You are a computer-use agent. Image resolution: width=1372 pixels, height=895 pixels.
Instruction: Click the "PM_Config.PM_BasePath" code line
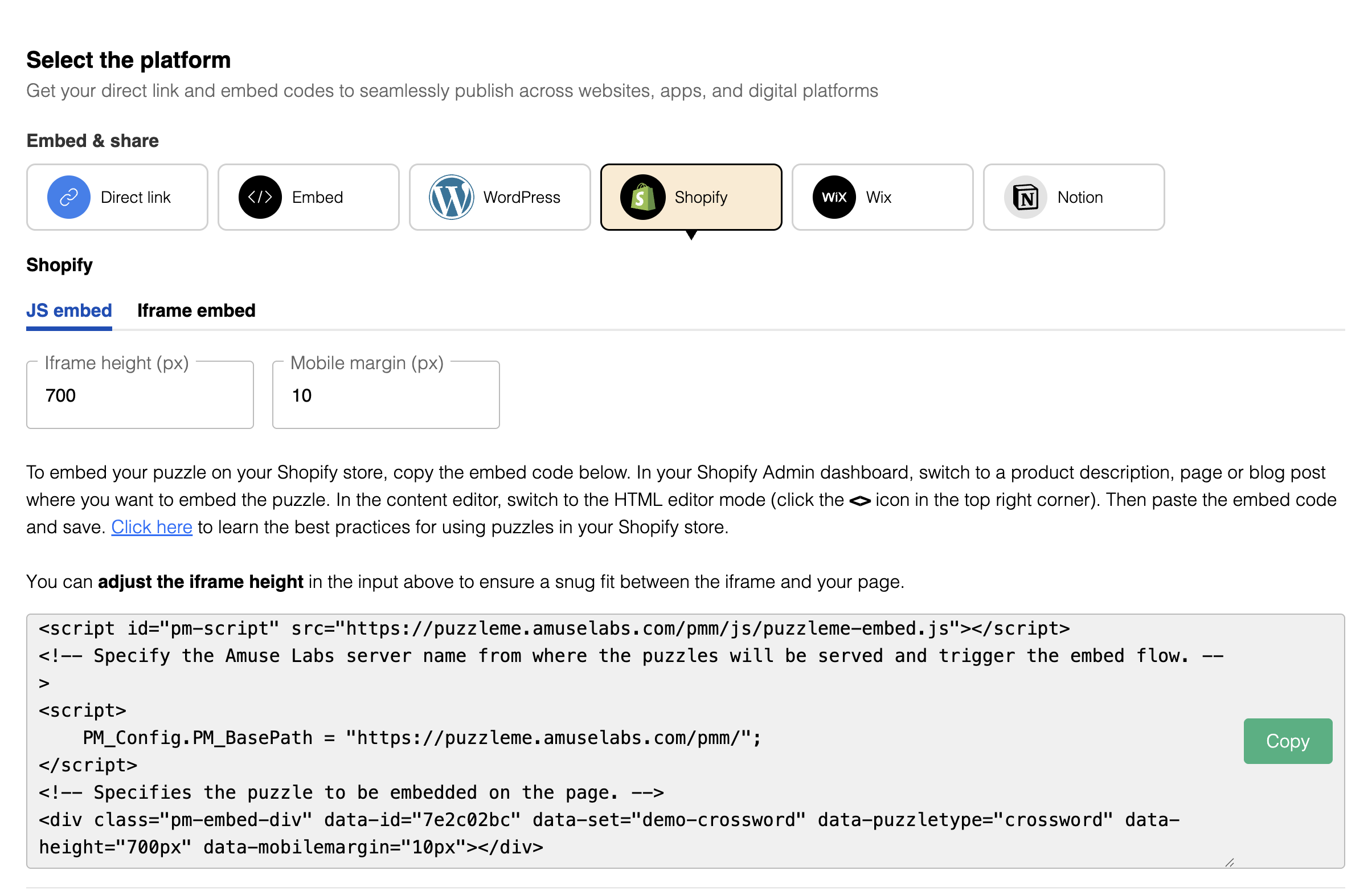pyautogui.click(x=422, y=738)
